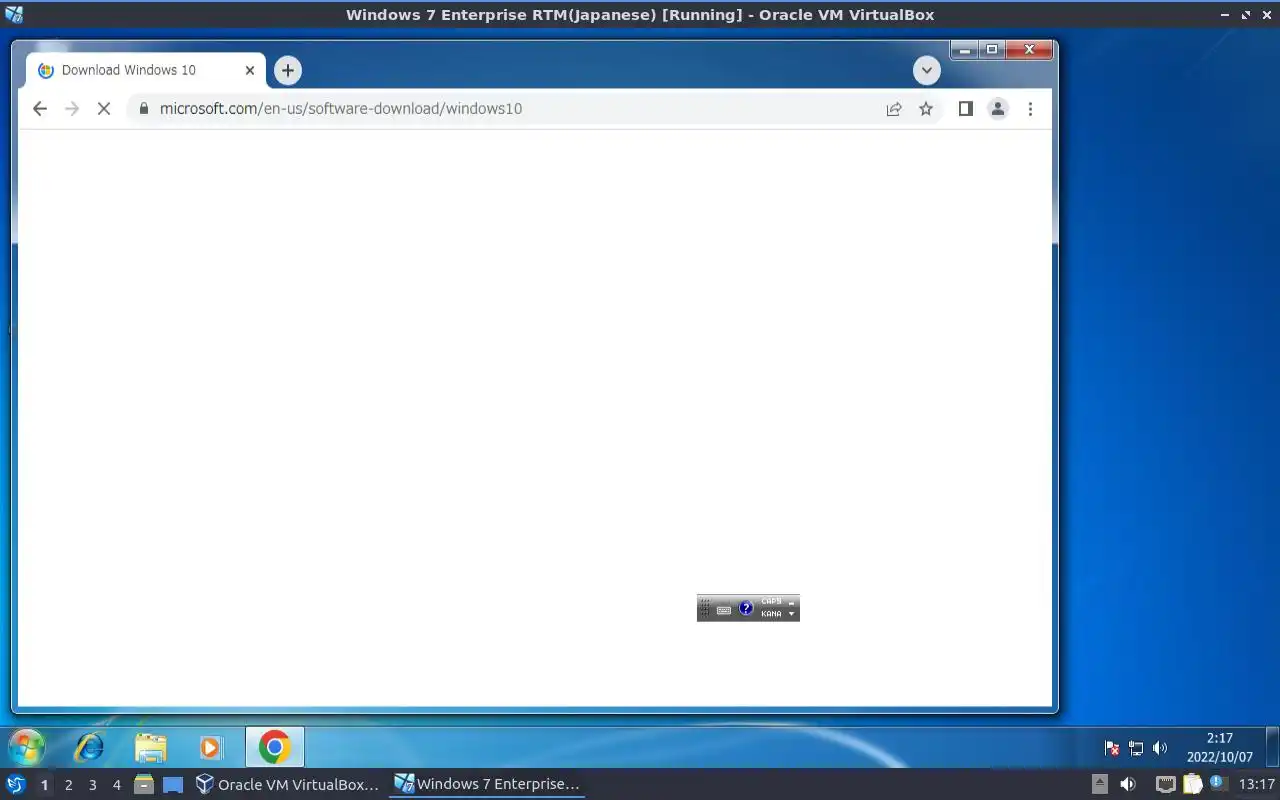1280x800 pixels.
Task: Toggle the CAPS indicator on language bar
Action: click(771, 602)
